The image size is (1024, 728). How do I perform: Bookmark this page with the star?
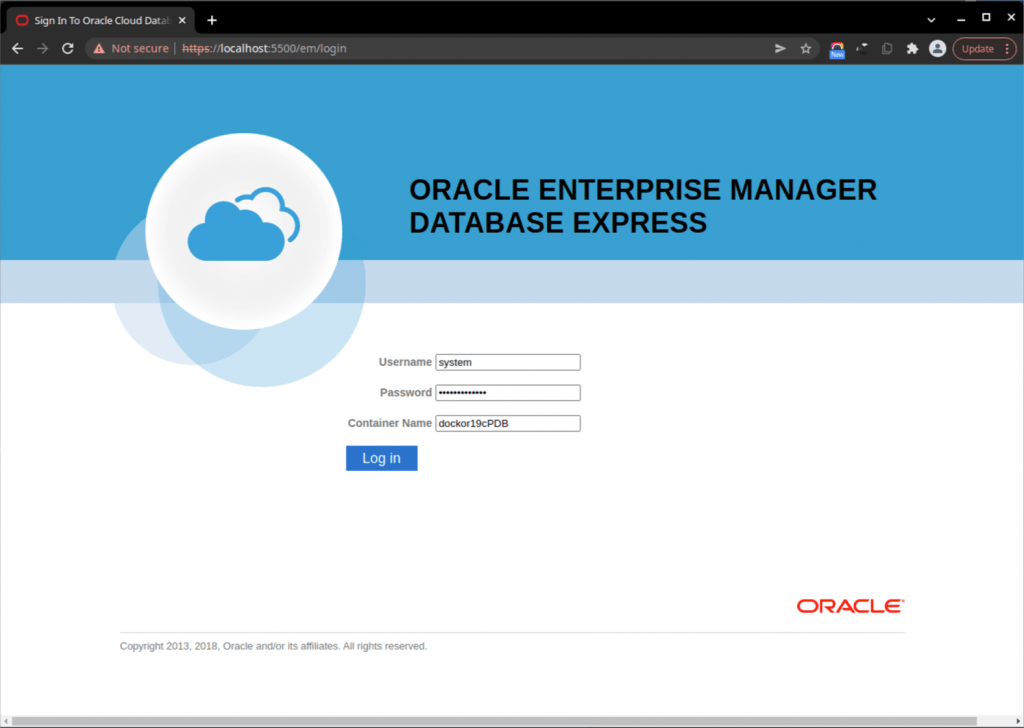806,48
